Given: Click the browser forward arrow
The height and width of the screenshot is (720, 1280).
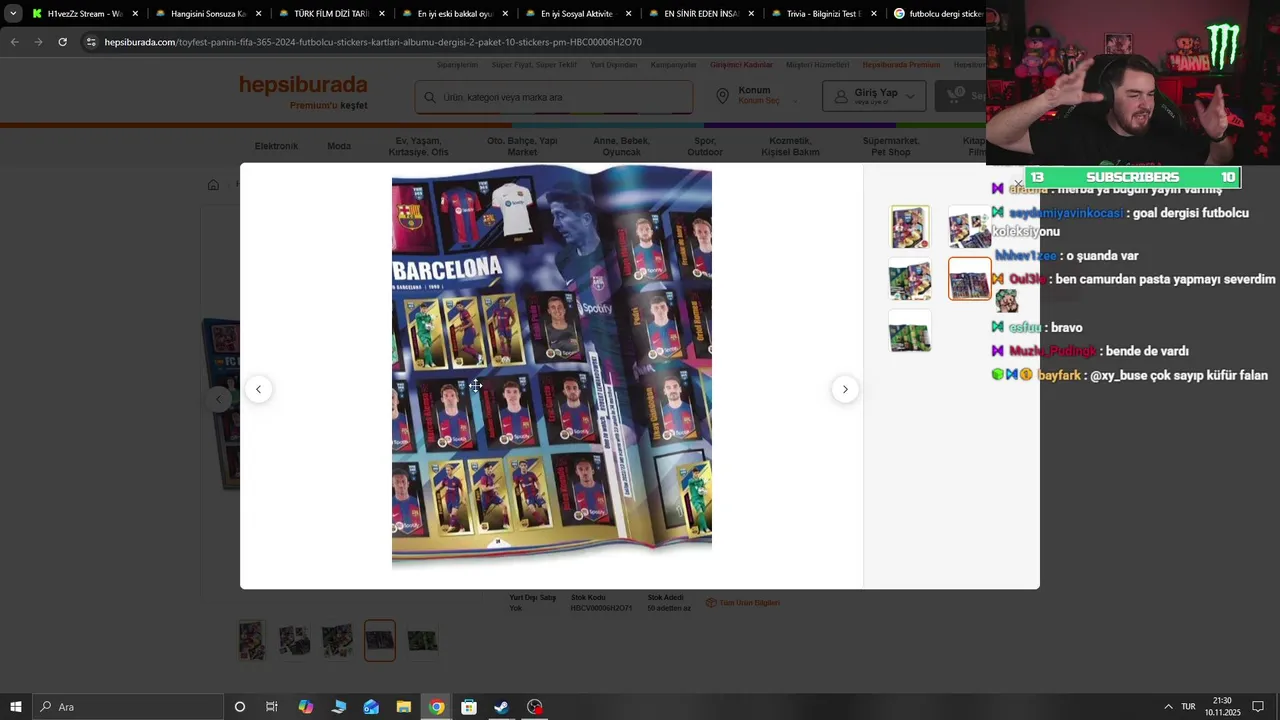Looking at the screenshot, I should click(38, 42).
